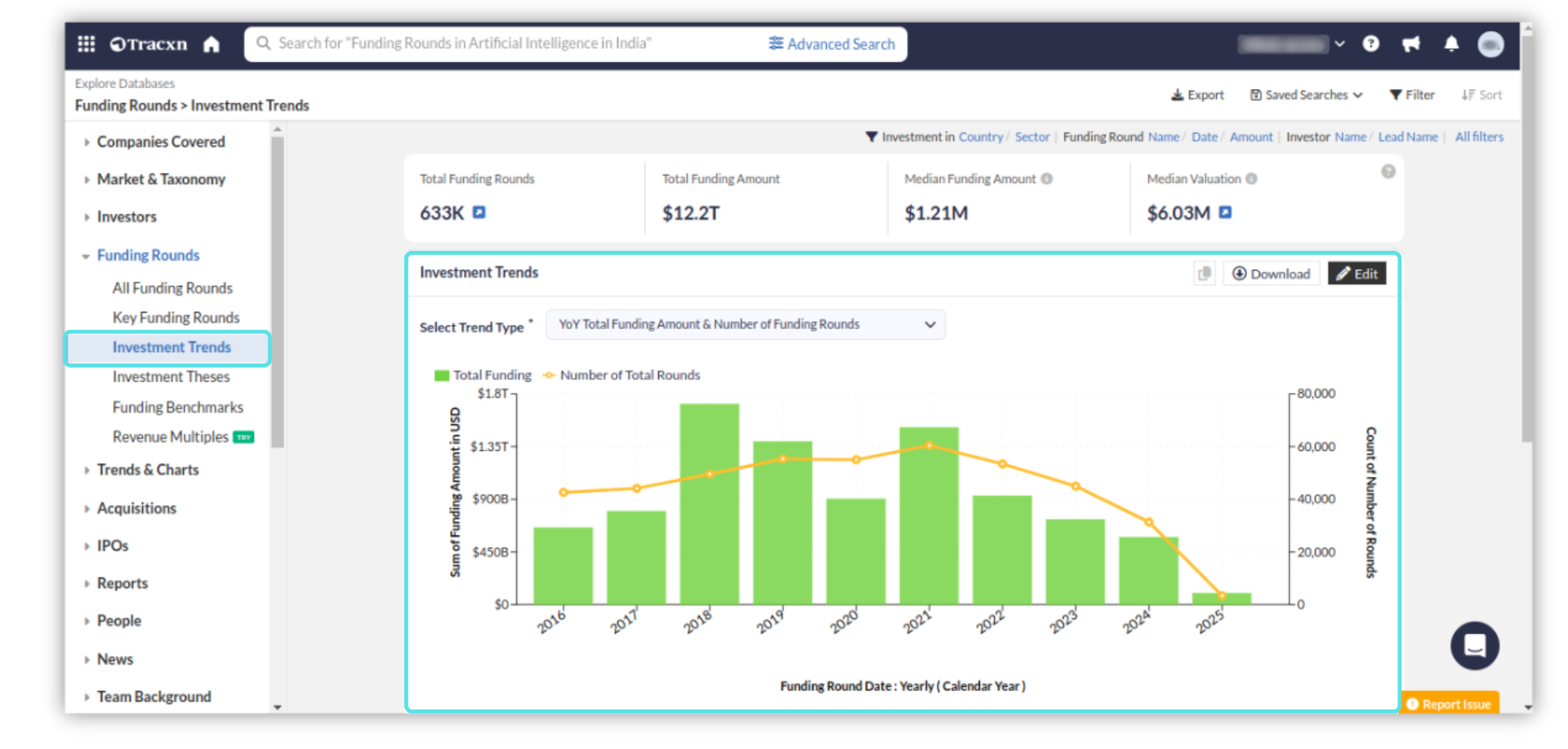Image resolution: width=1568 pixels, height=749 pixels.
Task: Go to the Tracxn home icon
Action: click(212, 44)
